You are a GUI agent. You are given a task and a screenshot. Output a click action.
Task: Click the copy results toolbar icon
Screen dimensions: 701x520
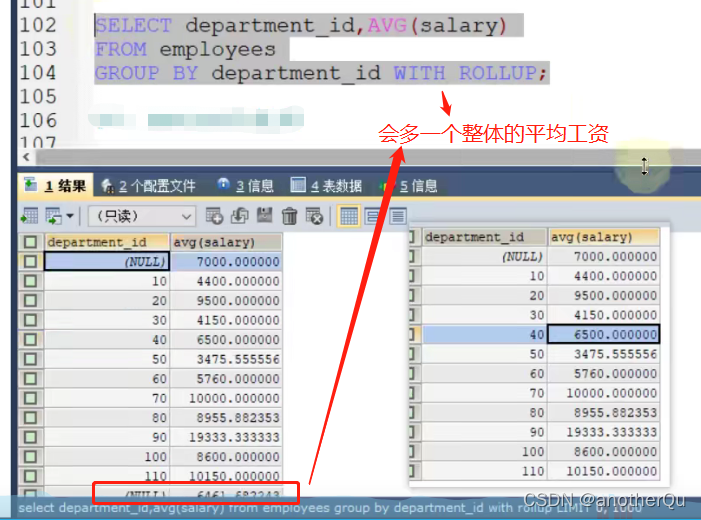tap(54, 216)
